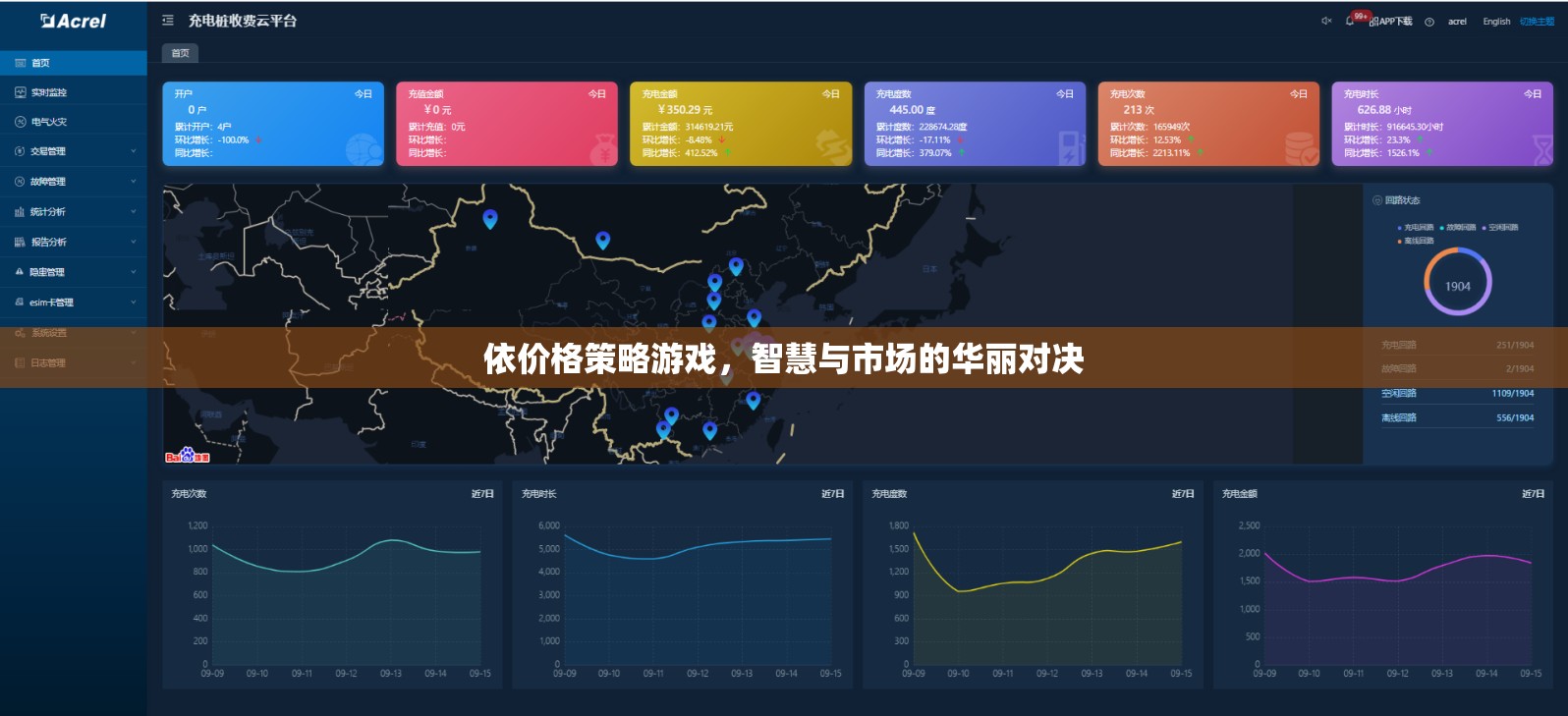Click the hourglass icon on the purple 充电时长 card
This screenshot has width=1568, height=716.
tap(1542, 149)
